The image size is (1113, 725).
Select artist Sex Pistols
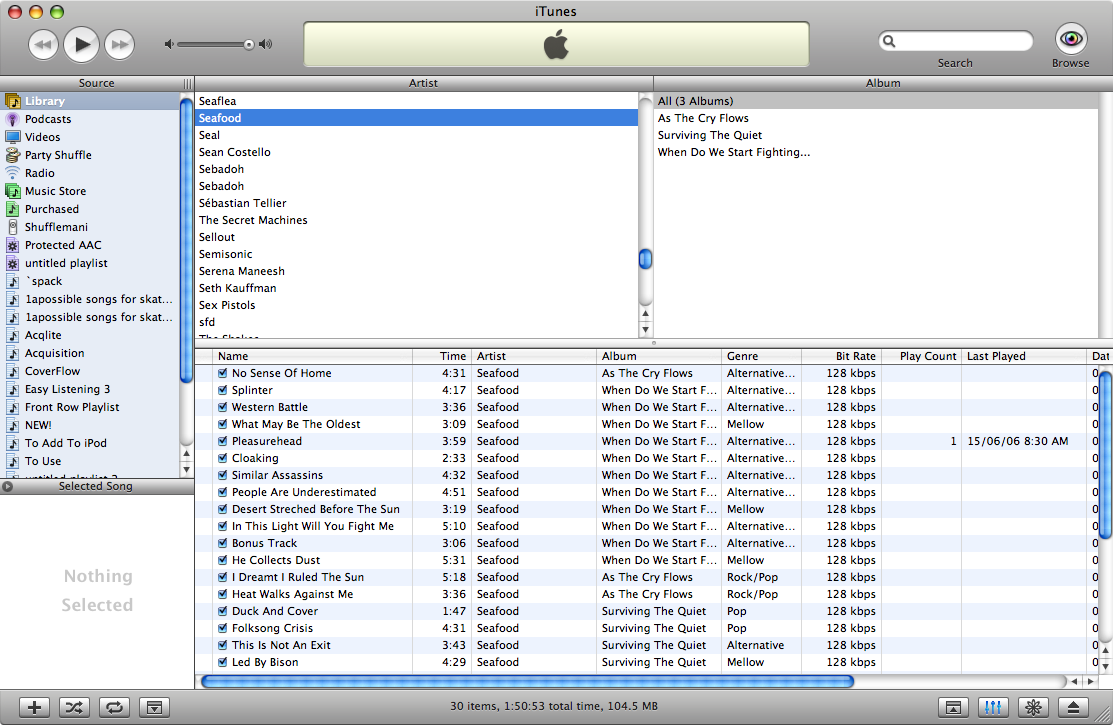click(417, 305)
